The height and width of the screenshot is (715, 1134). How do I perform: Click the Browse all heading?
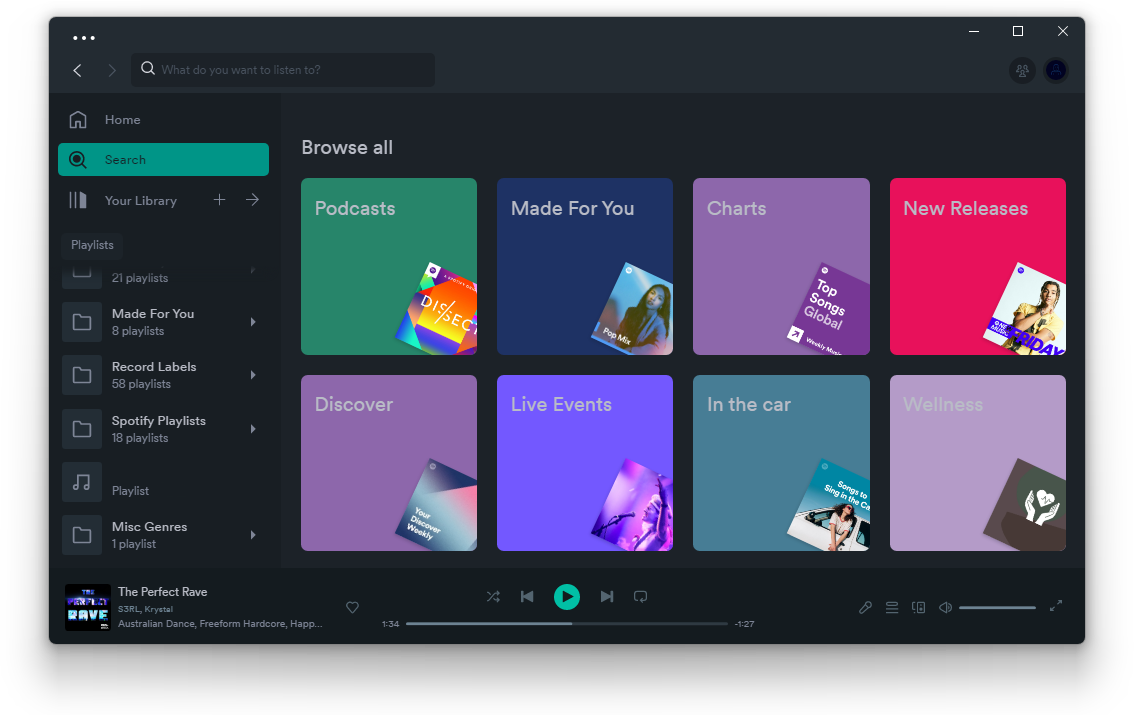pyautogui.click(x=347, y=147)
